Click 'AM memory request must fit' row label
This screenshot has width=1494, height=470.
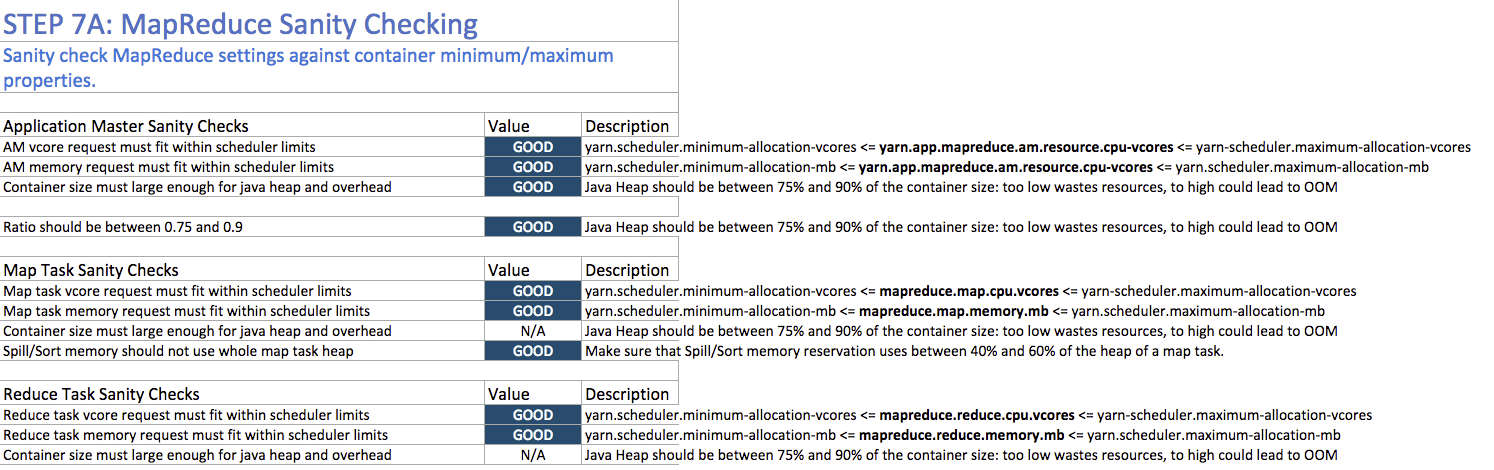(169, 167)
